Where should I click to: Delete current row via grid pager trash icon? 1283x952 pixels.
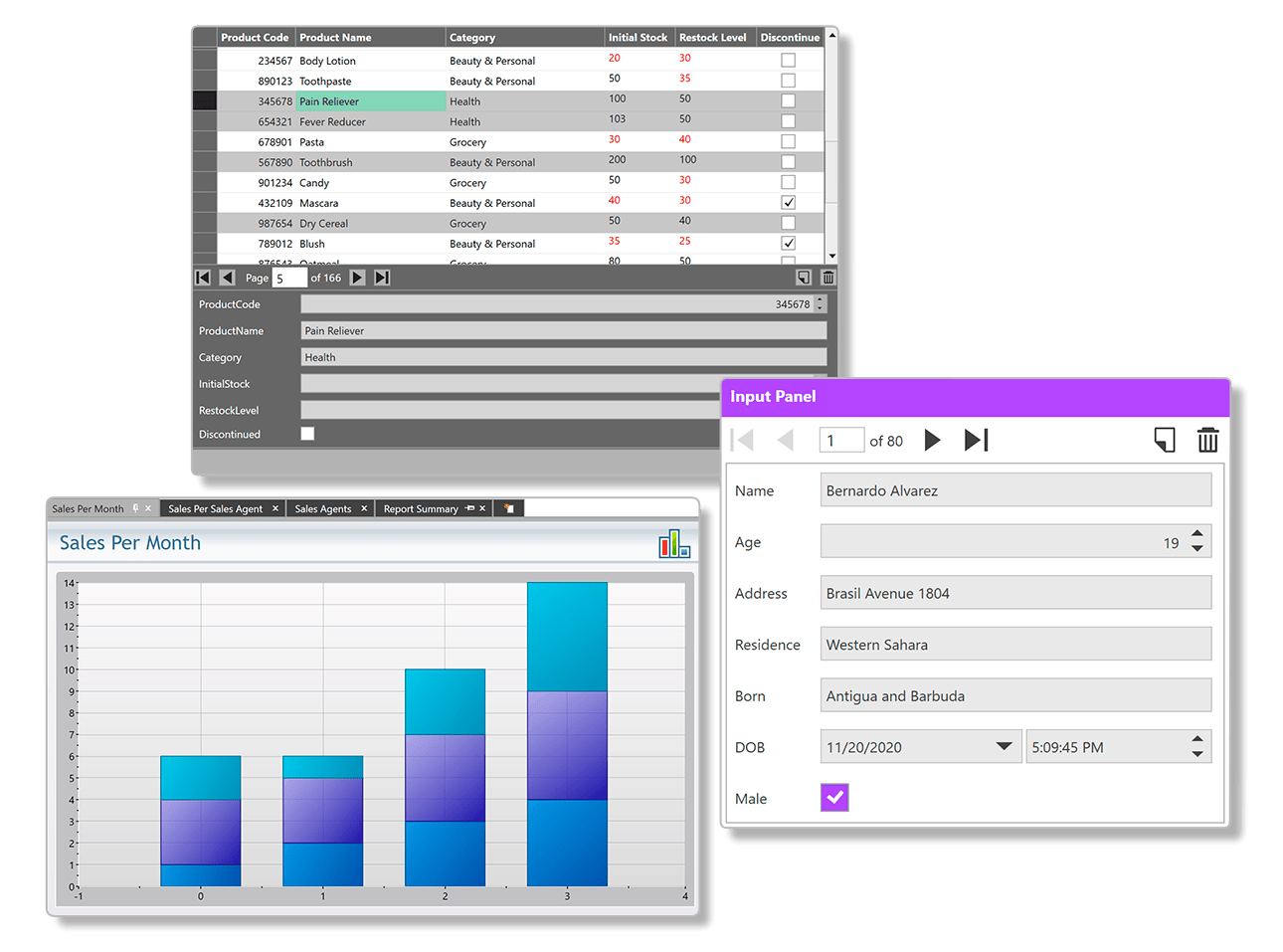(827, 278)
